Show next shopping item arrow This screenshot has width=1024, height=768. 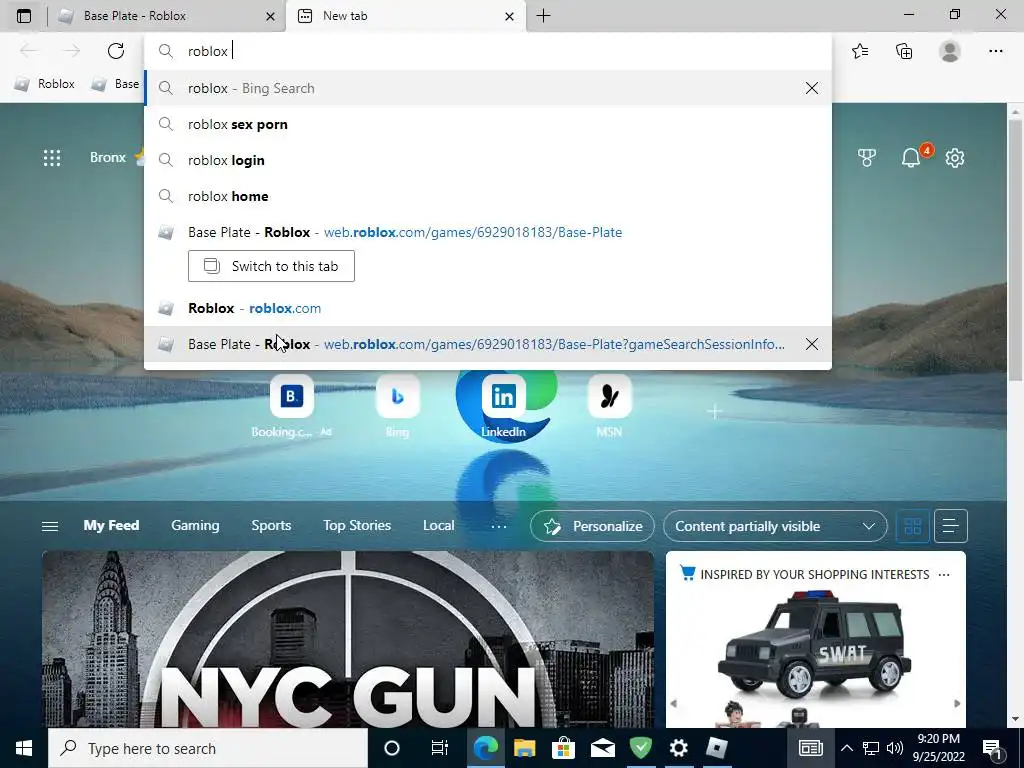[957, 703]
